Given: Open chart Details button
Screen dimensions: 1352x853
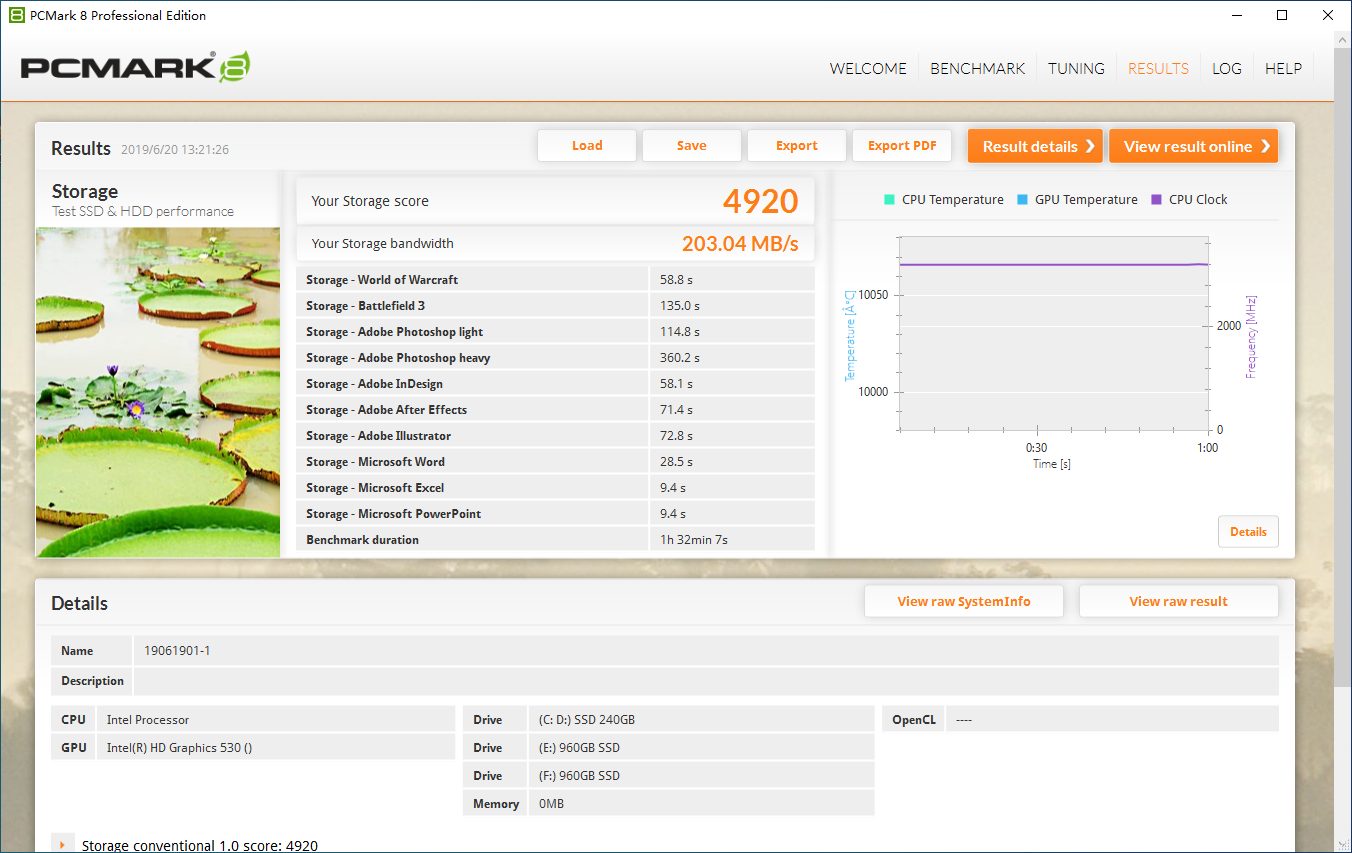Looking at the screenshot, I should pos(1248,532).
